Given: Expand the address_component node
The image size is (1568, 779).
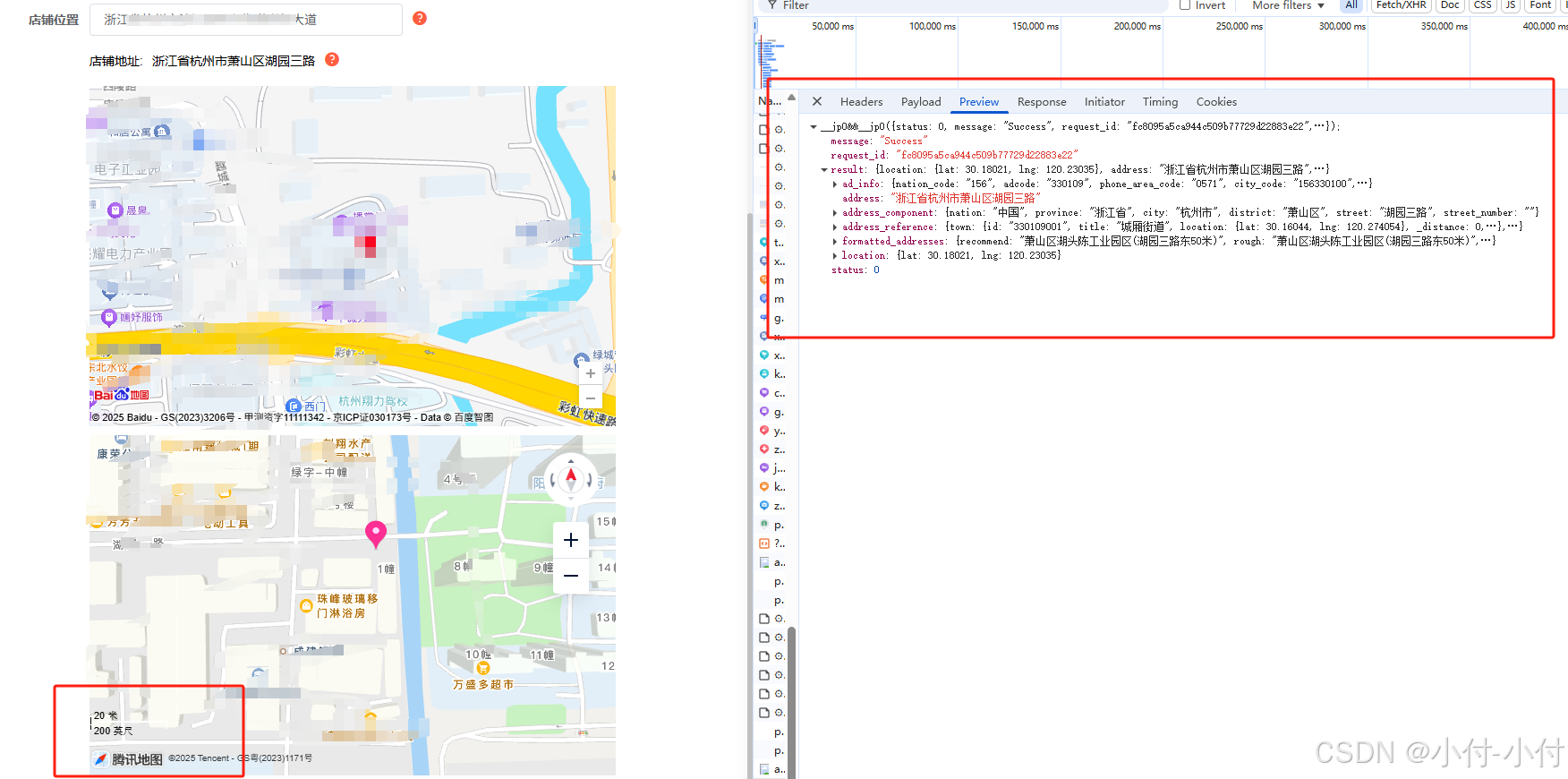Looking at the screenshot, I should click(x=835, y=213).
